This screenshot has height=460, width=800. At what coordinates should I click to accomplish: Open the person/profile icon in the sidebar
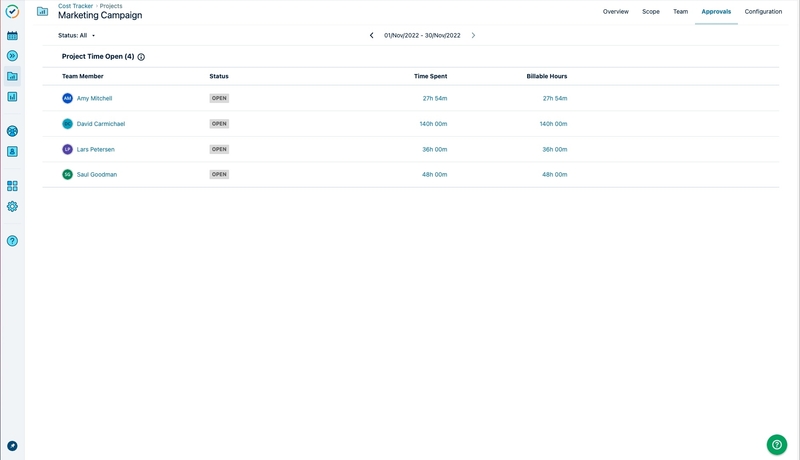(12, 152)
